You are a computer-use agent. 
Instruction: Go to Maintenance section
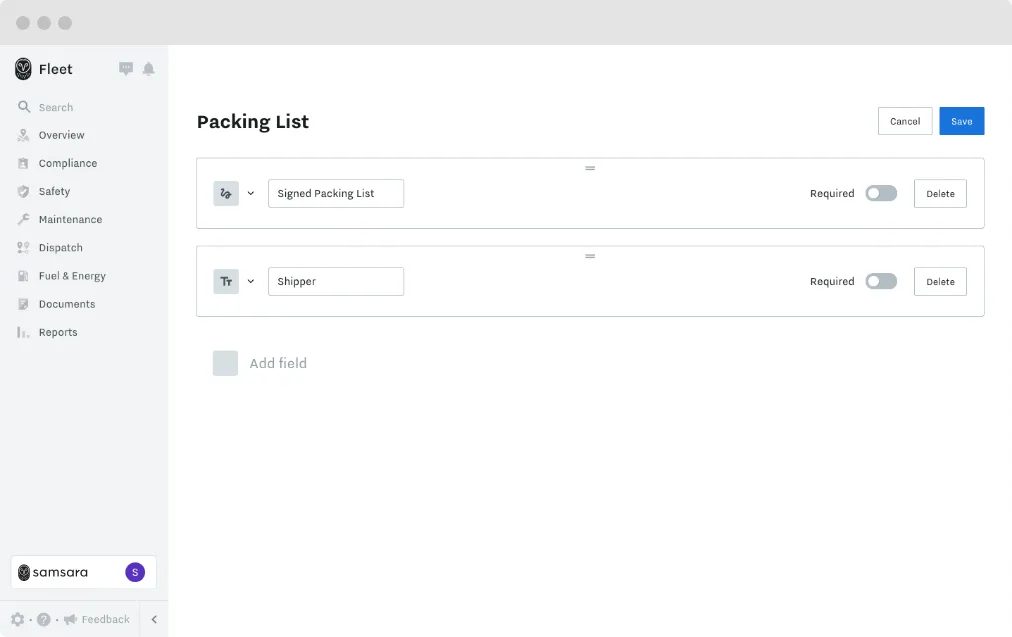pos(70,219)
